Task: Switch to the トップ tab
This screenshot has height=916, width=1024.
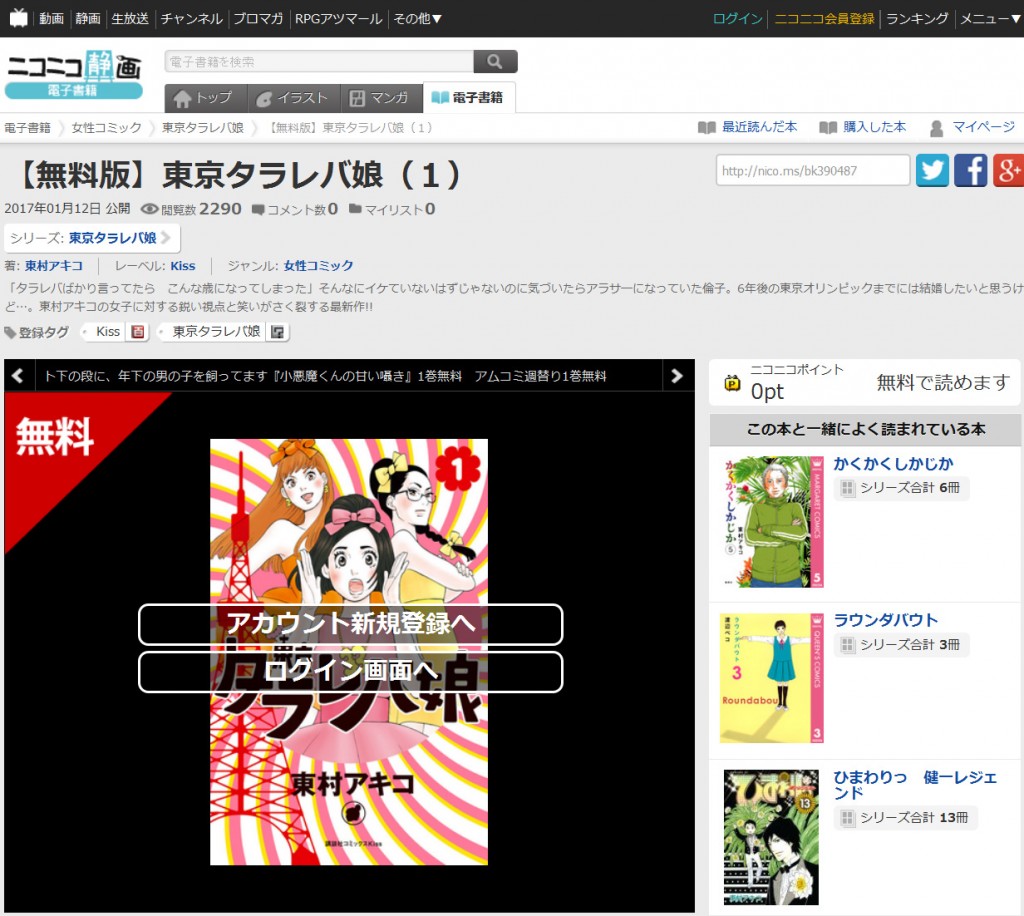Action: point(206,98)
